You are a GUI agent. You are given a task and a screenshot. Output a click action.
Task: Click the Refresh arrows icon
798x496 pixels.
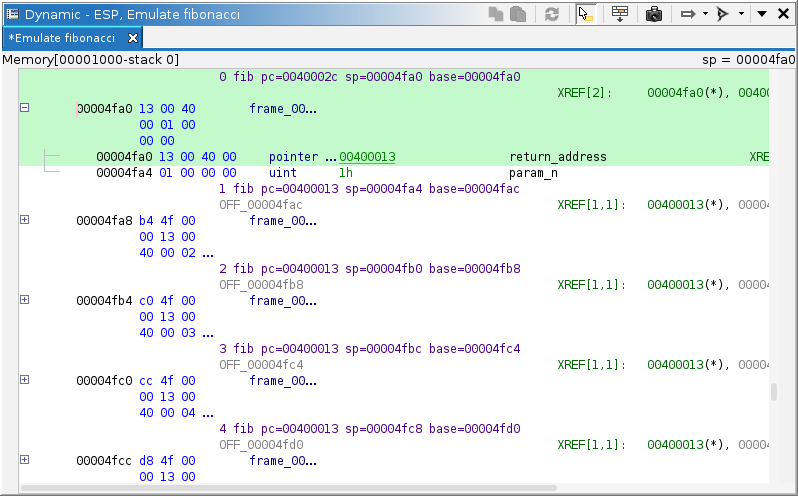click(x=551, y=14)
